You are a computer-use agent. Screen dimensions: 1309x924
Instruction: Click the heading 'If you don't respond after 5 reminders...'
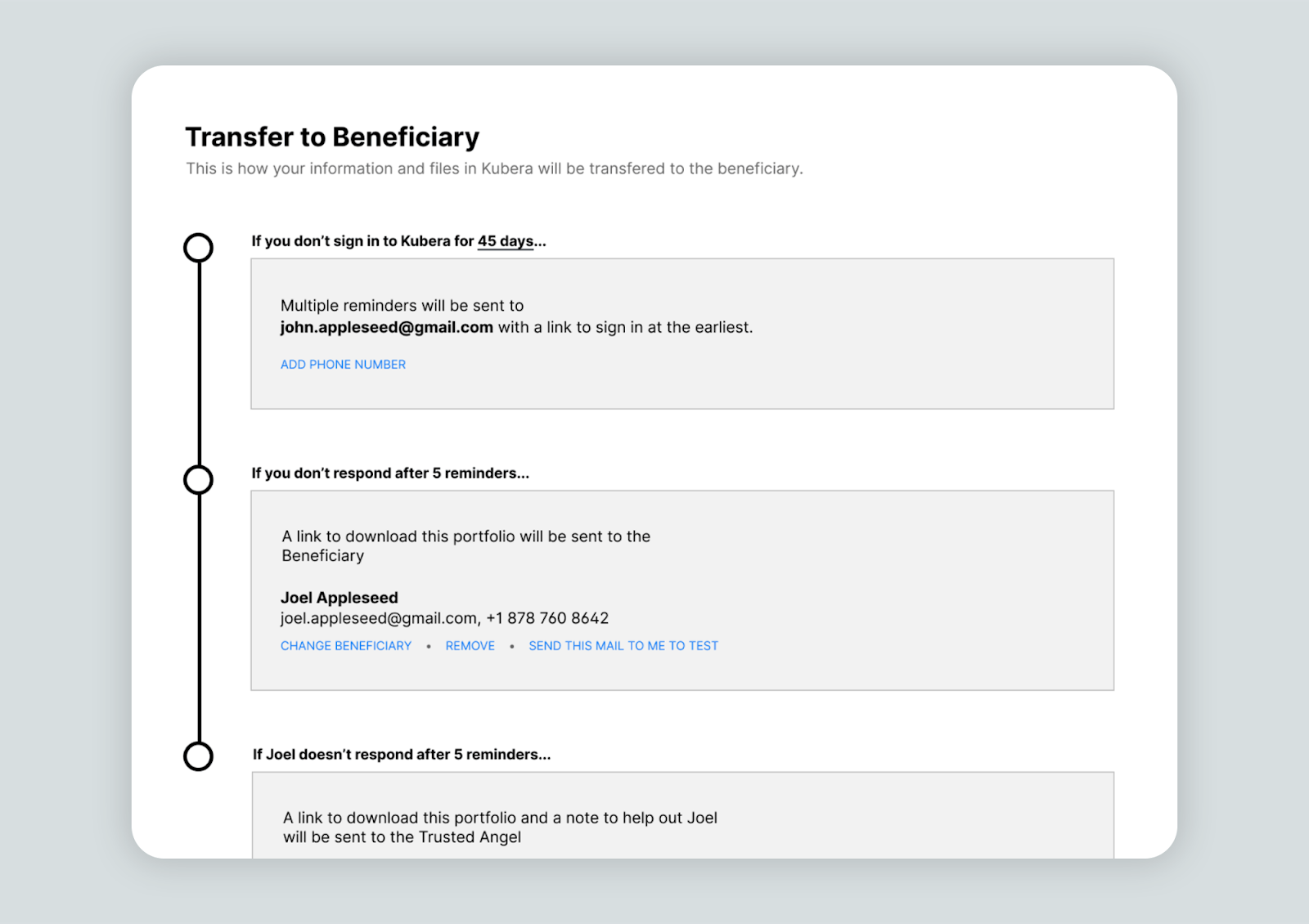pyautogui.click(x=390, y=473)
